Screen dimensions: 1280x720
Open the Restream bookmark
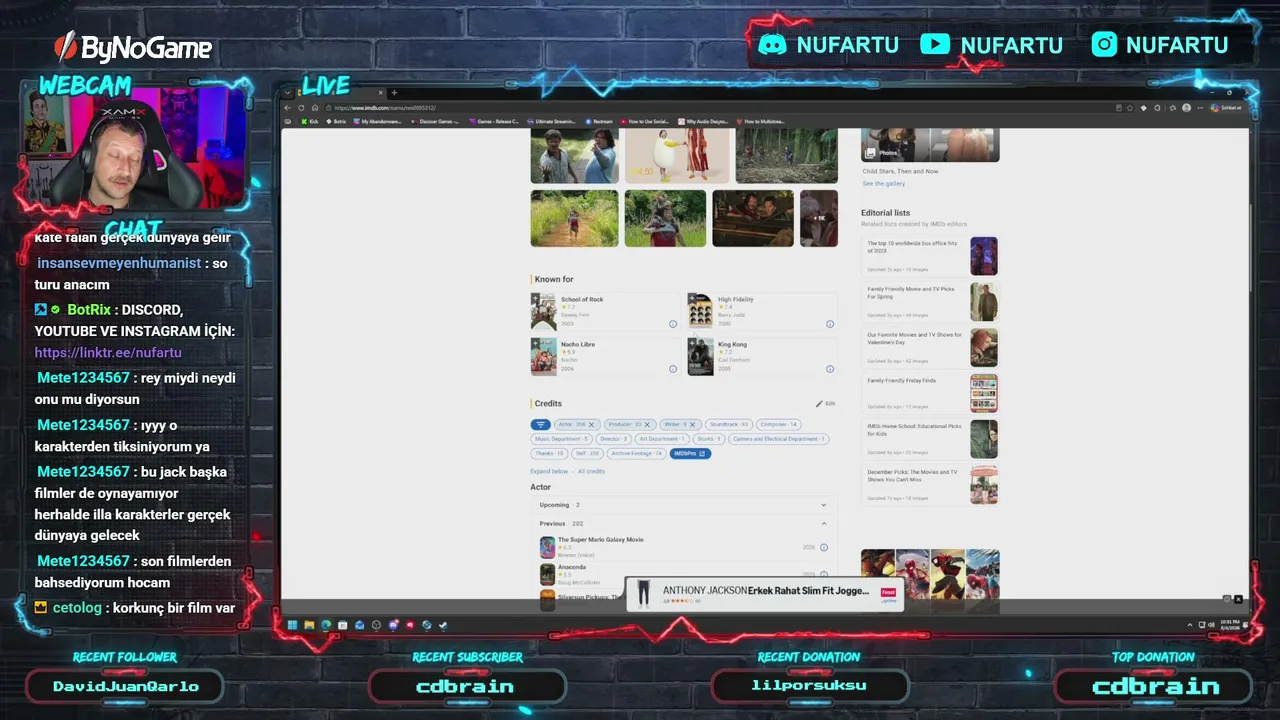click(x=599, y=121)
